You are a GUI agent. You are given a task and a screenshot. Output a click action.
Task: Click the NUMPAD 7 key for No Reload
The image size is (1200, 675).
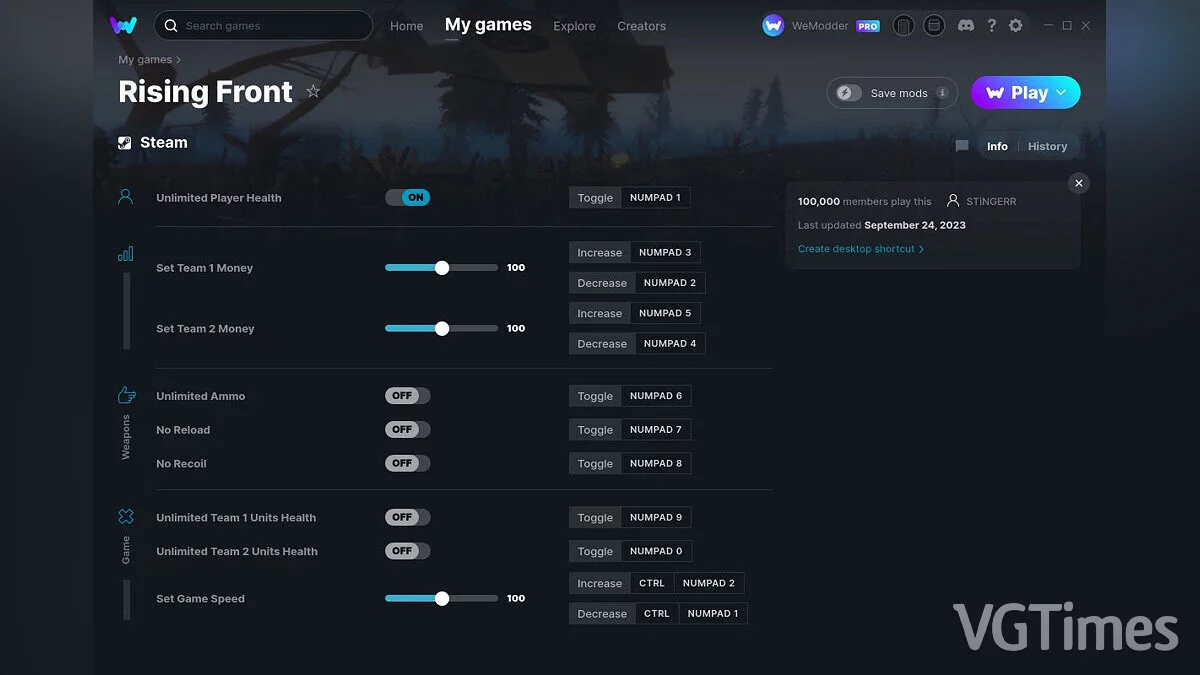(x=656, y=430)
